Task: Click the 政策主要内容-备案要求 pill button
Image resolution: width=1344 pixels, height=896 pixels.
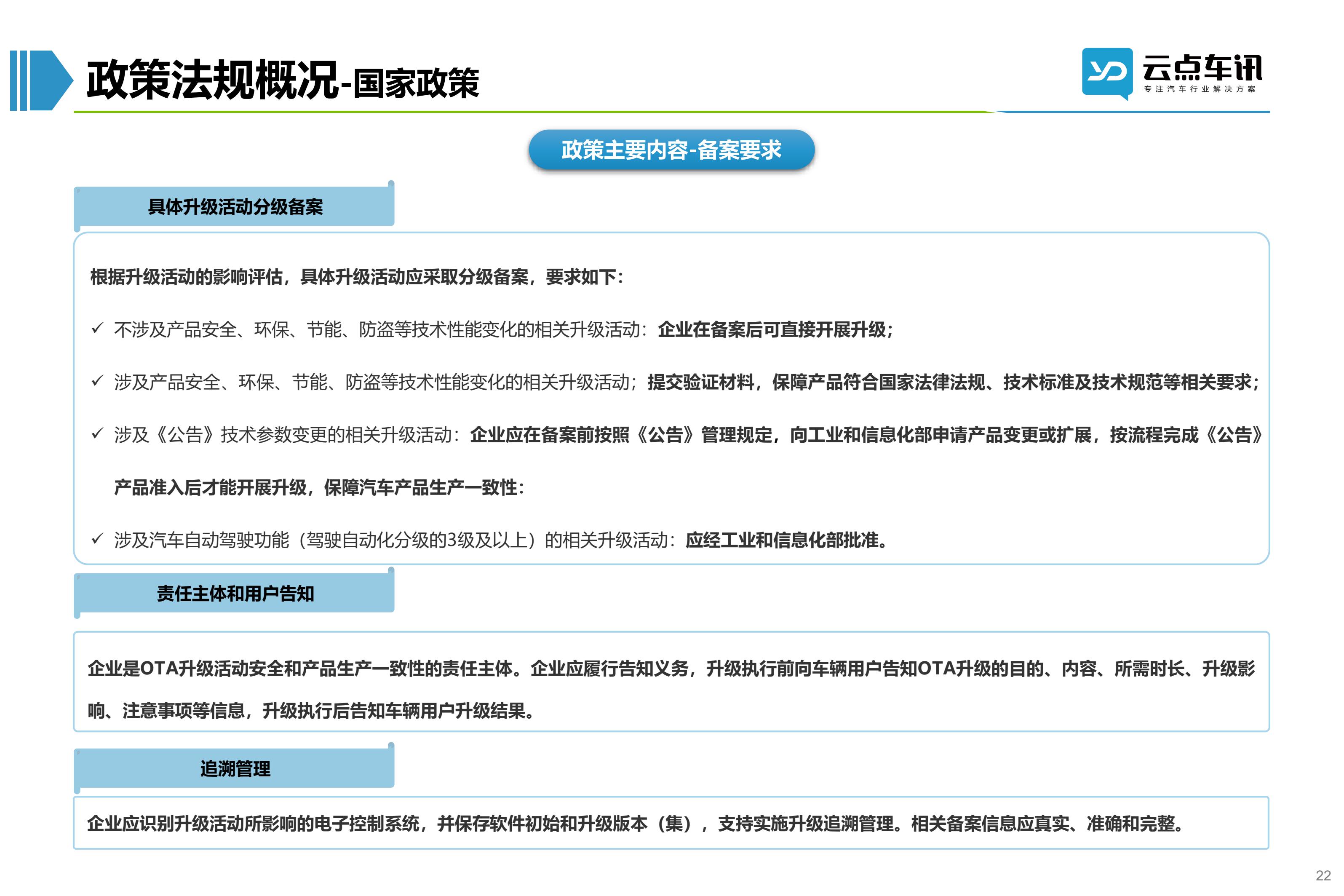Action: click(x=671, y=150)
